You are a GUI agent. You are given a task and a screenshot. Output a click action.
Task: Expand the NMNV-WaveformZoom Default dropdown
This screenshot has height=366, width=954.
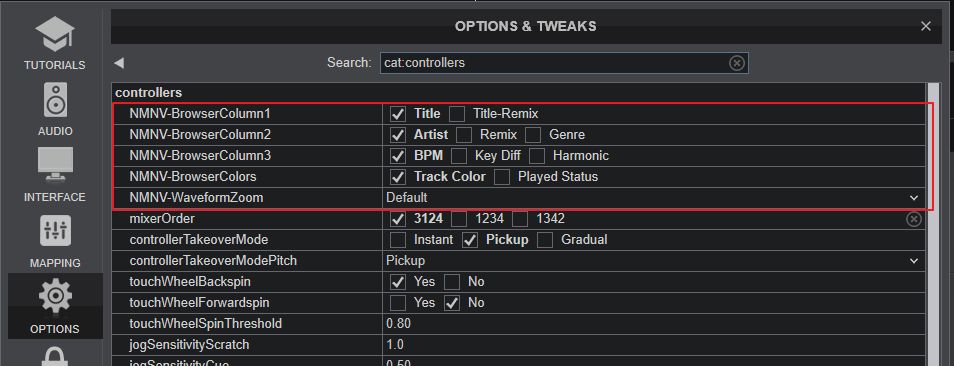tap(653, 198)
